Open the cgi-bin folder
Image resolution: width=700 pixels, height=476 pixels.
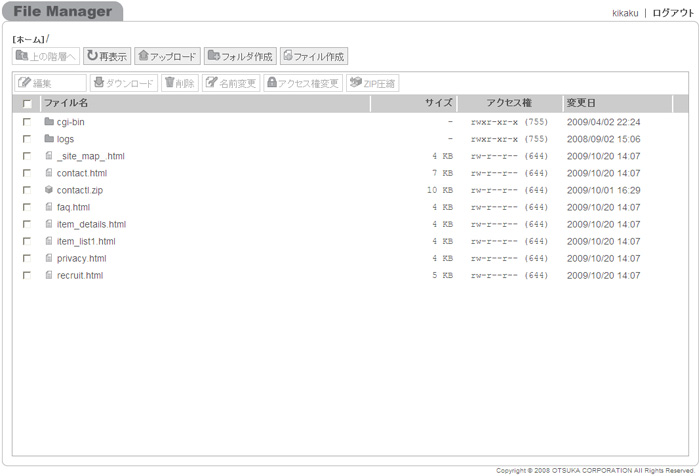(x=70, y=122)
